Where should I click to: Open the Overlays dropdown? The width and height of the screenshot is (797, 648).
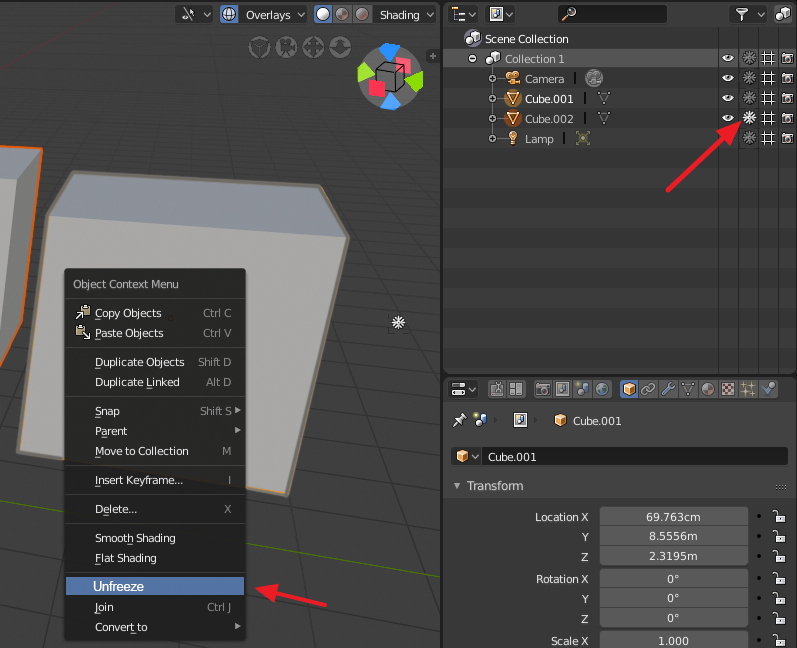pyautogui.click(x=274, y=15)
